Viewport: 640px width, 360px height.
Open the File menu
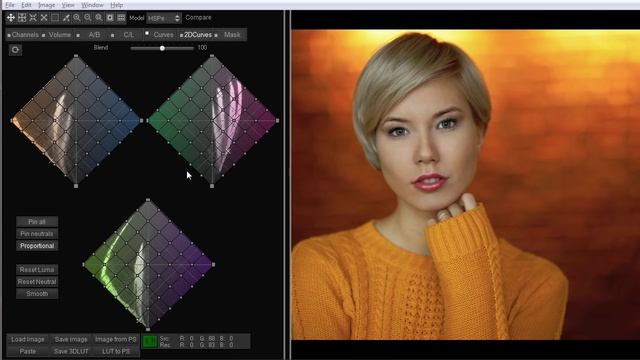coord(10,5)
